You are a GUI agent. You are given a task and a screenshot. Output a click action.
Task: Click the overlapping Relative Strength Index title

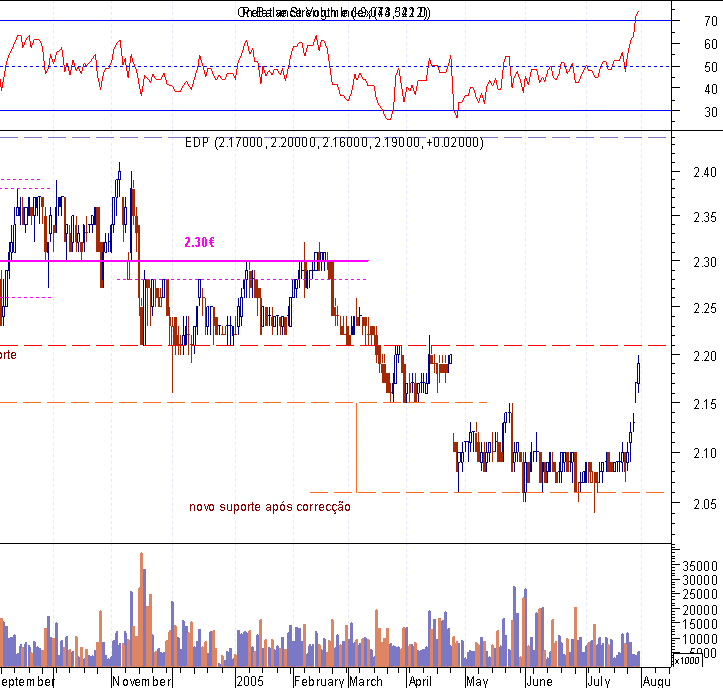pos(334,12)
